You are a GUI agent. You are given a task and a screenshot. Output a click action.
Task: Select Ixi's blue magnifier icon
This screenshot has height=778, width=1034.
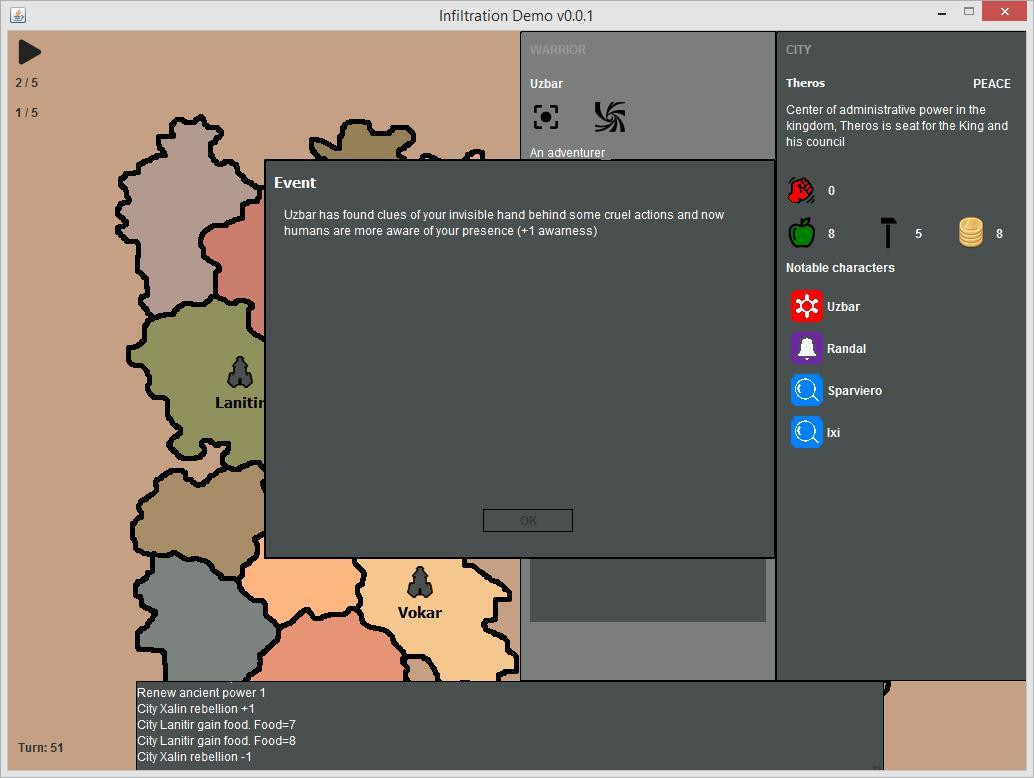[806, 433]
